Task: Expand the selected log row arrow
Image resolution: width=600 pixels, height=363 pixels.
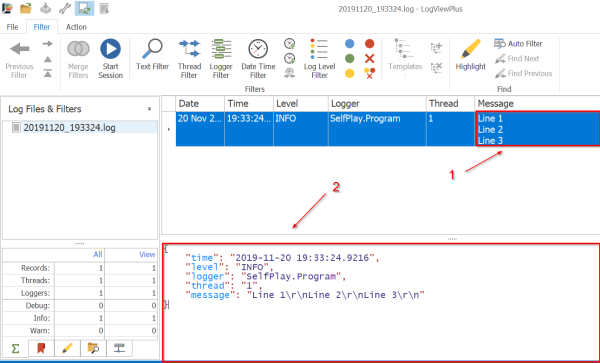Action: pyautogui.click(x=169, y=129)
